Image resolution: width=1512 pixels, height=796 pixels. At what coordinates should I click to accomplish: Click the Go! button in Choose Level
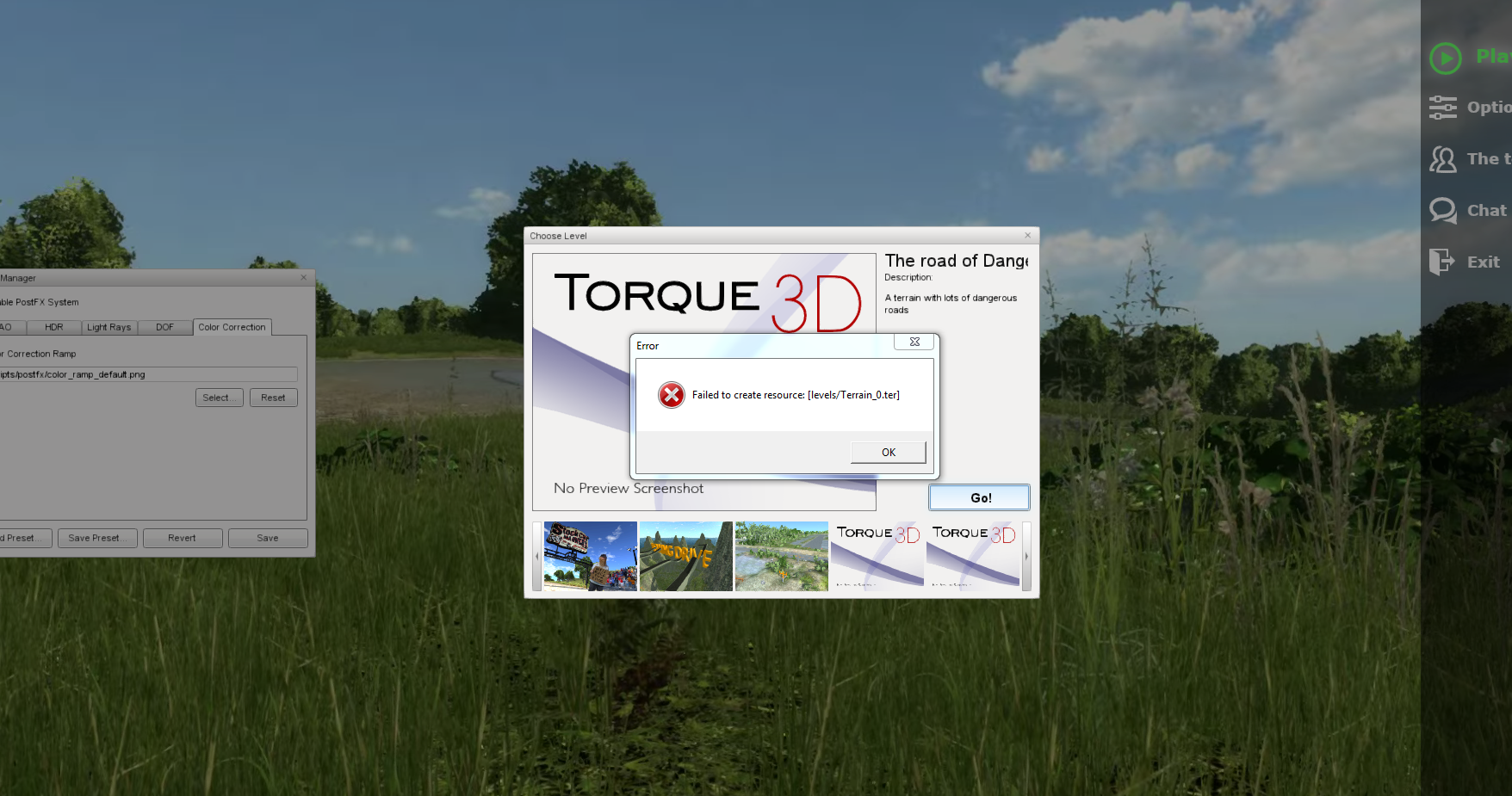coord(980,497)
